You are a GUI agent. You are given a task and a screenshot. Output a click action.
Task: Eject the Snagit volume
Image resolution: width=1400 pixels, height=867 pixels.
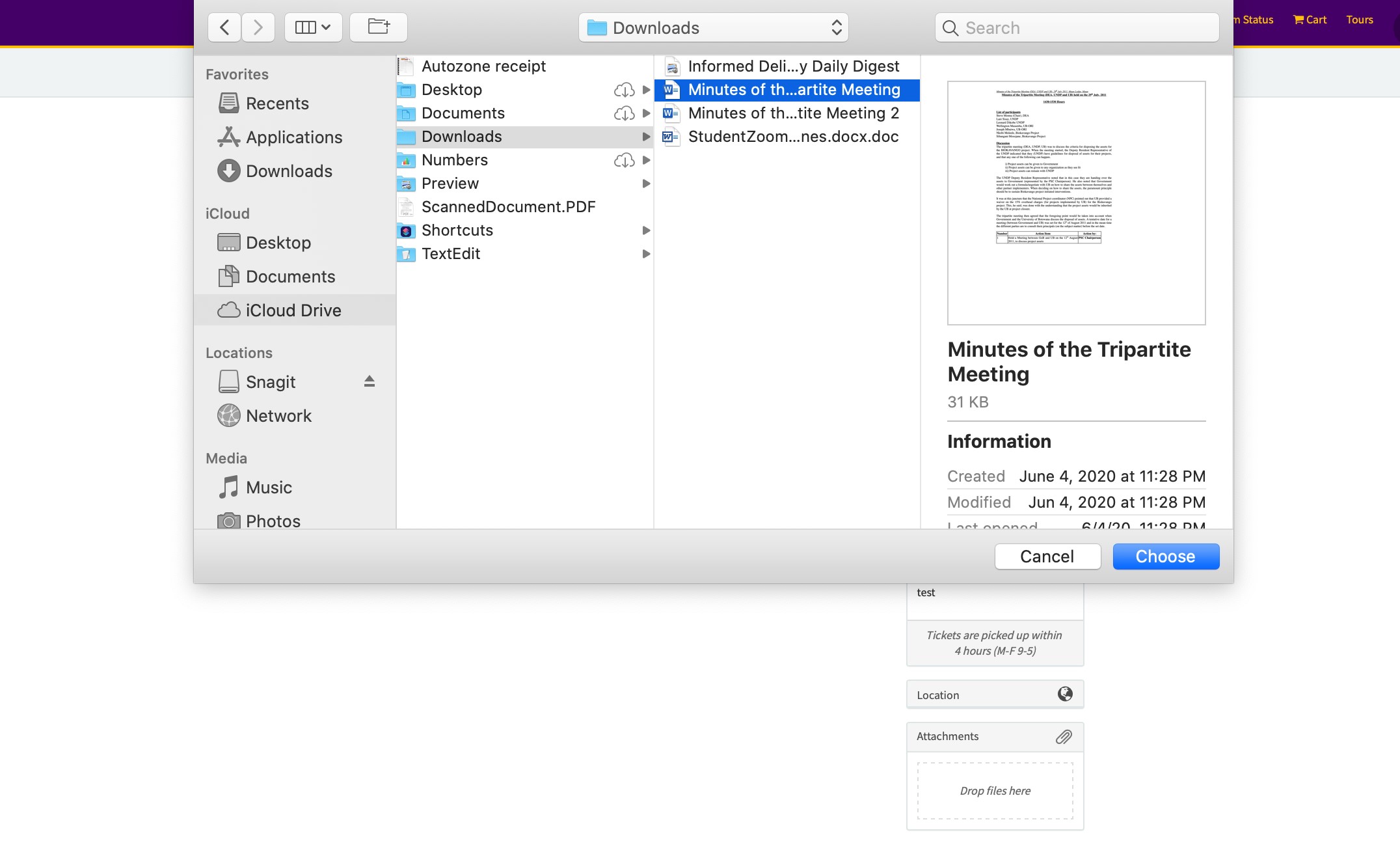point(370,381)
